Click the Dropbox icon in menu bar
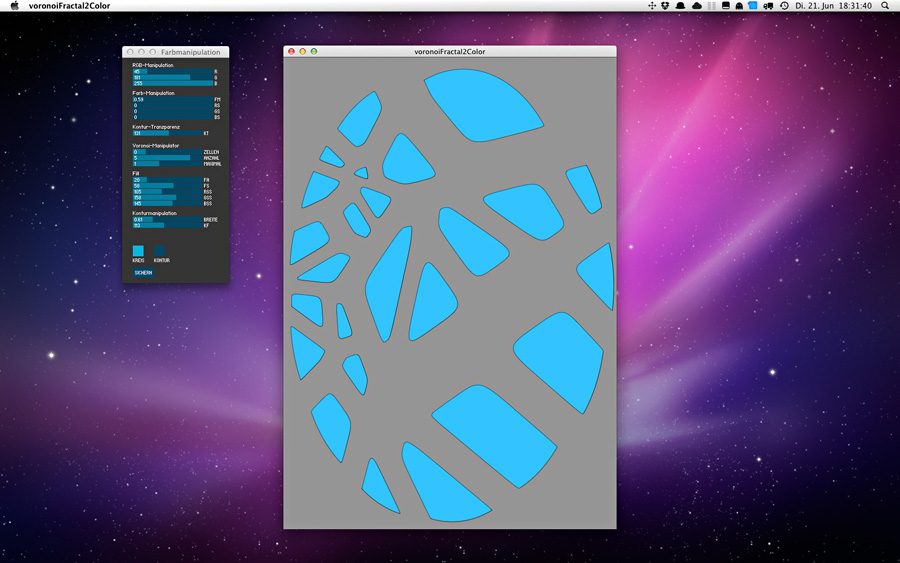Screen dimensions: 900x563 (666, 6)
